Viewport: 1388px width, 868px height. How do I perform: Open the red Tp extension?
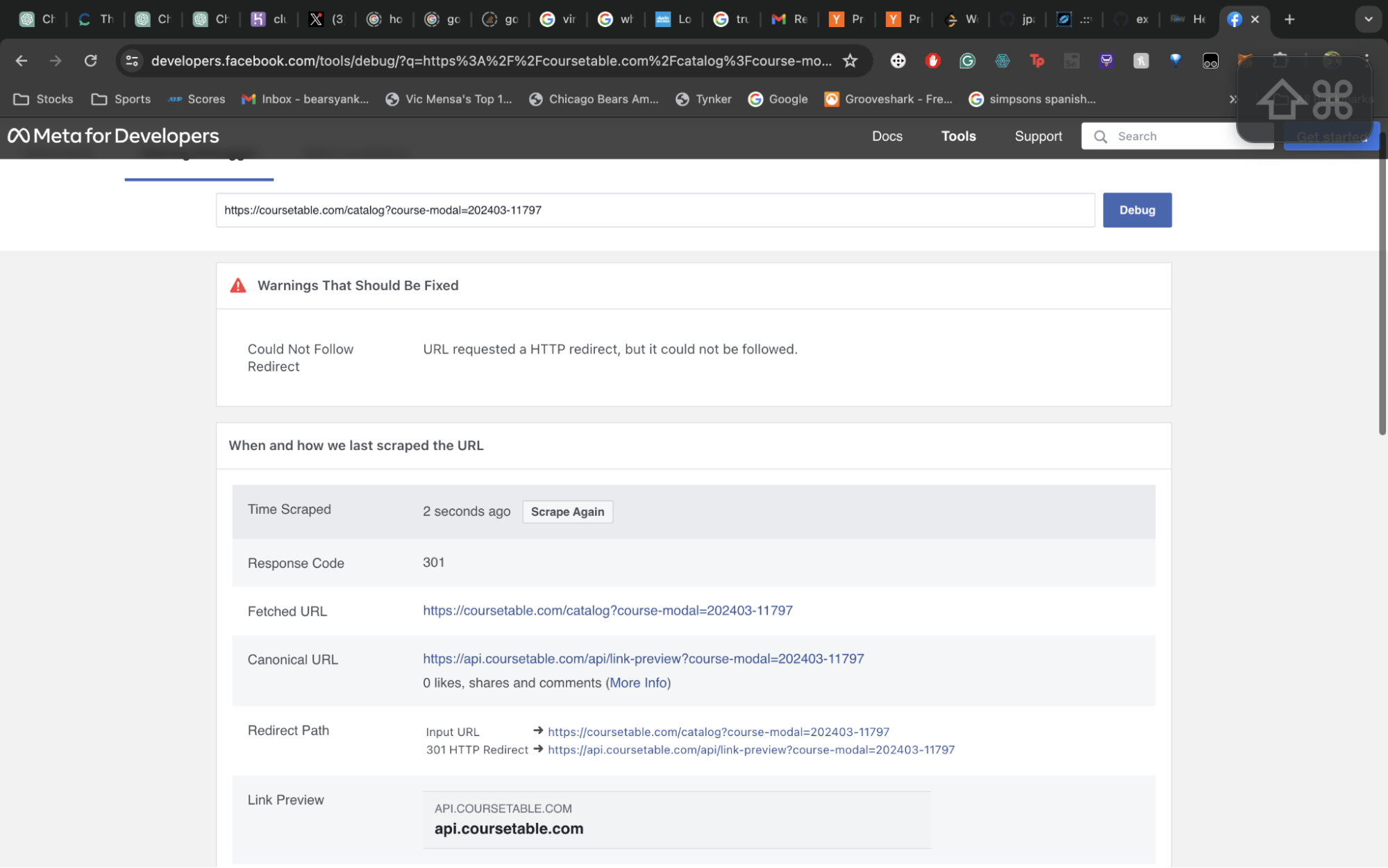pos(1037,61)
